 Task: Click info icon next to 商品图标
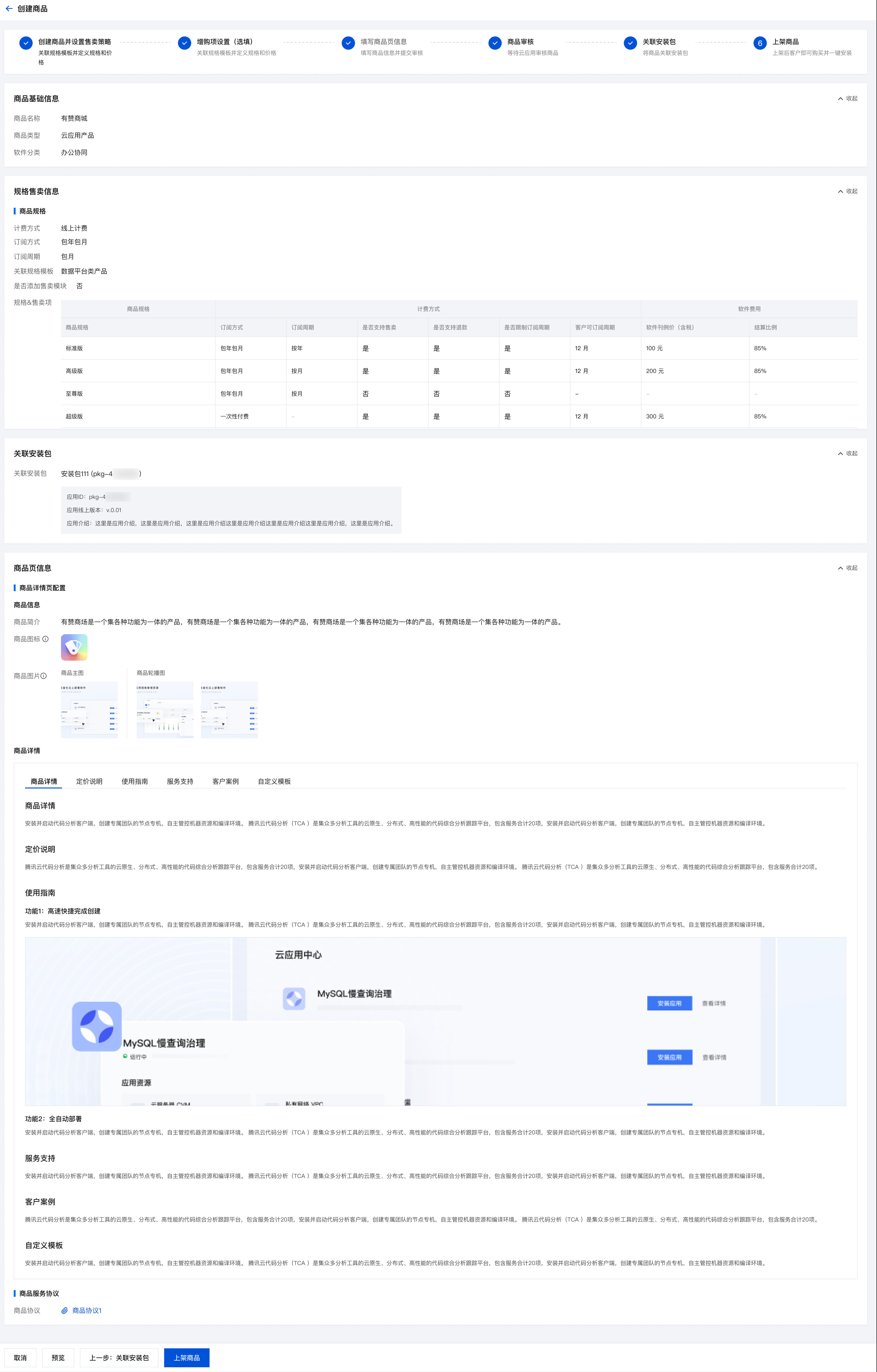[46, 639]
